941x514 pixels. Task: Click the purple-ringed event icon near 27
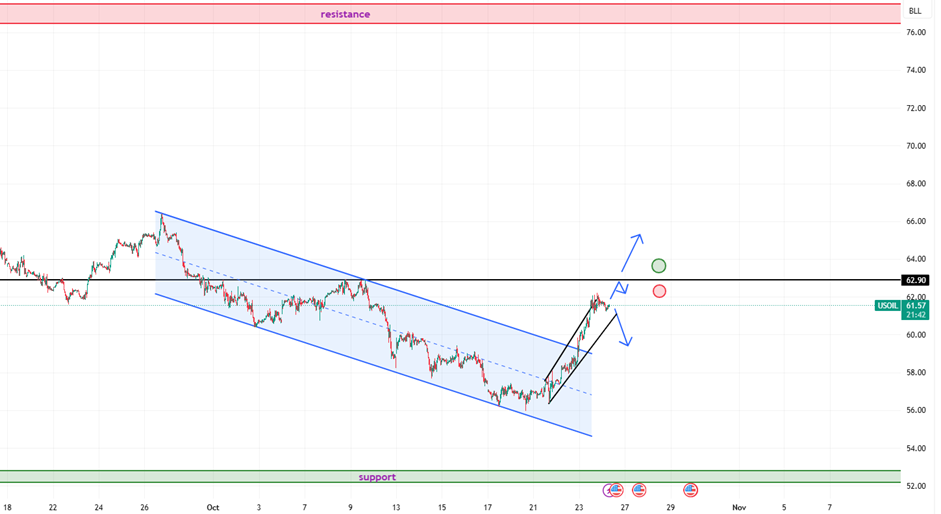tap(611, 490)
